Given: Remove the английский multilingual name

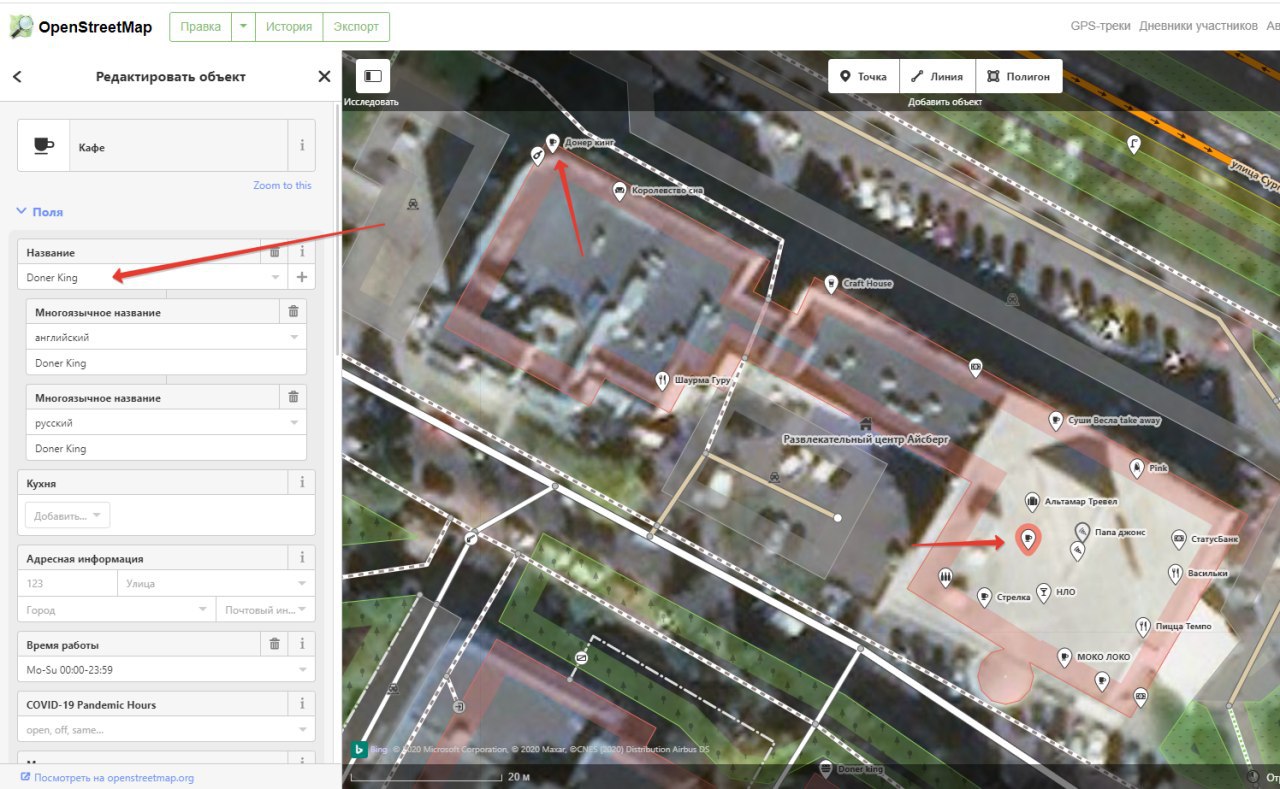Looking at the screenshot, I should pos(293,312).
